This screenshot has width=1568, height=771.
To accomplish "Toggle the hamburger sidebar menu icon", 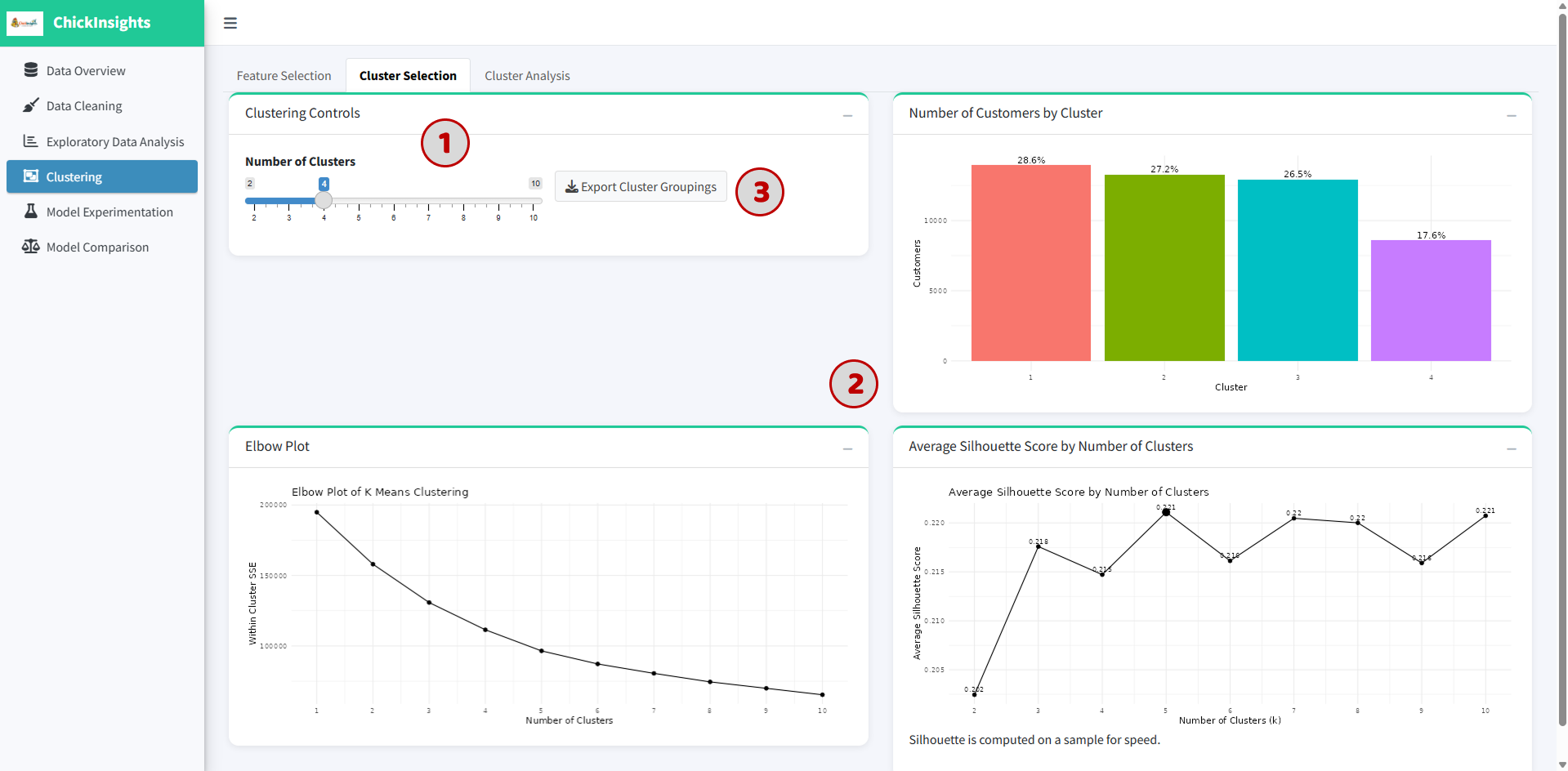I will 230,23.
